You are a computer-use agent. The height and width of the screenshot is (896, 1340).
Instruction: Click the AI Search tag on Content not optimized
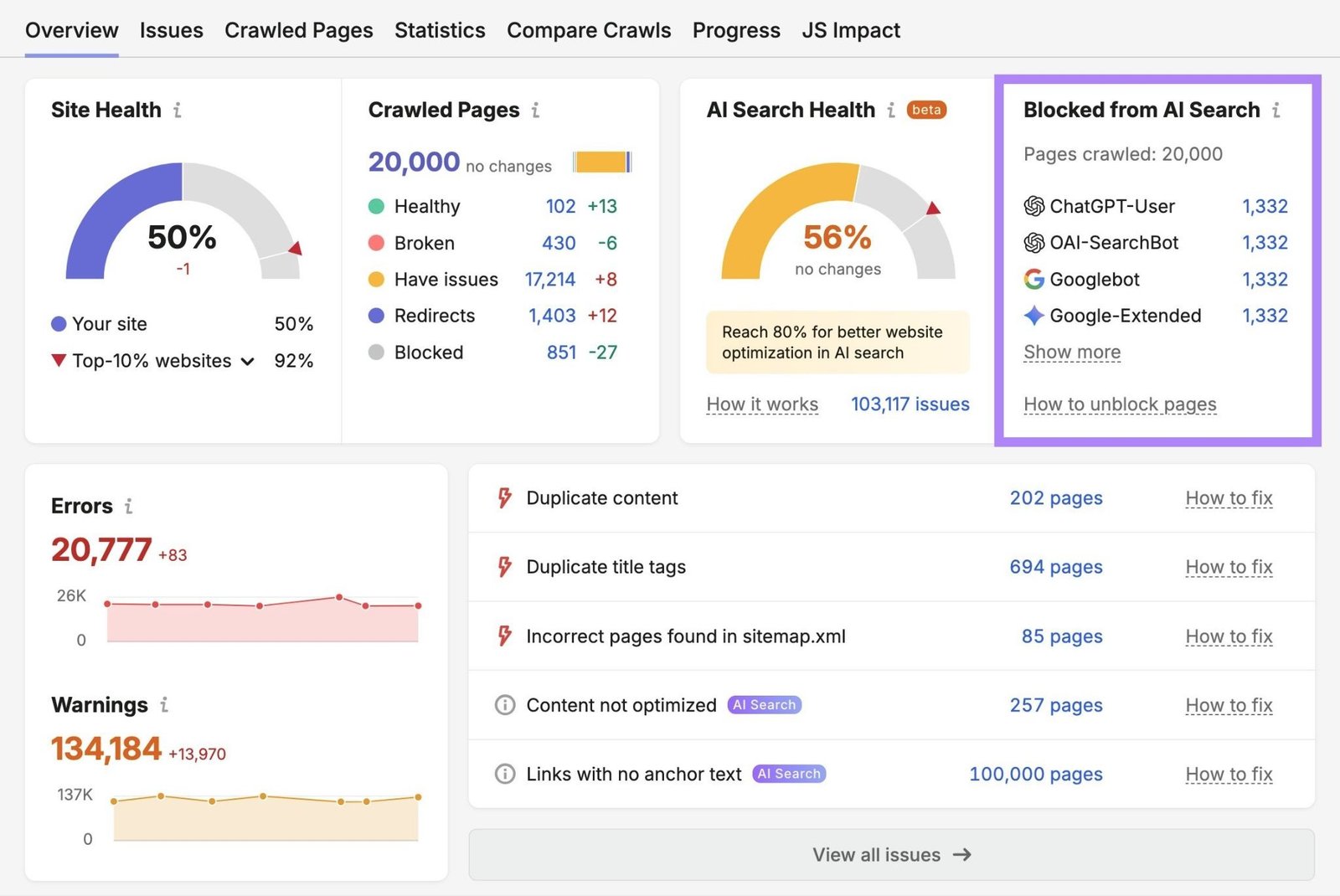tap(765, 705)
